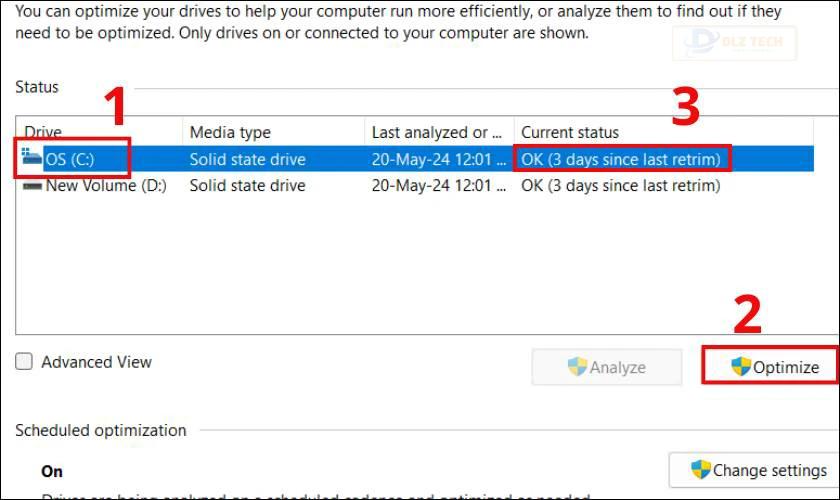Sort by Last analyzed or... column header
The height and width of the screenshot is (500, 840).
(x=437, y=132)
